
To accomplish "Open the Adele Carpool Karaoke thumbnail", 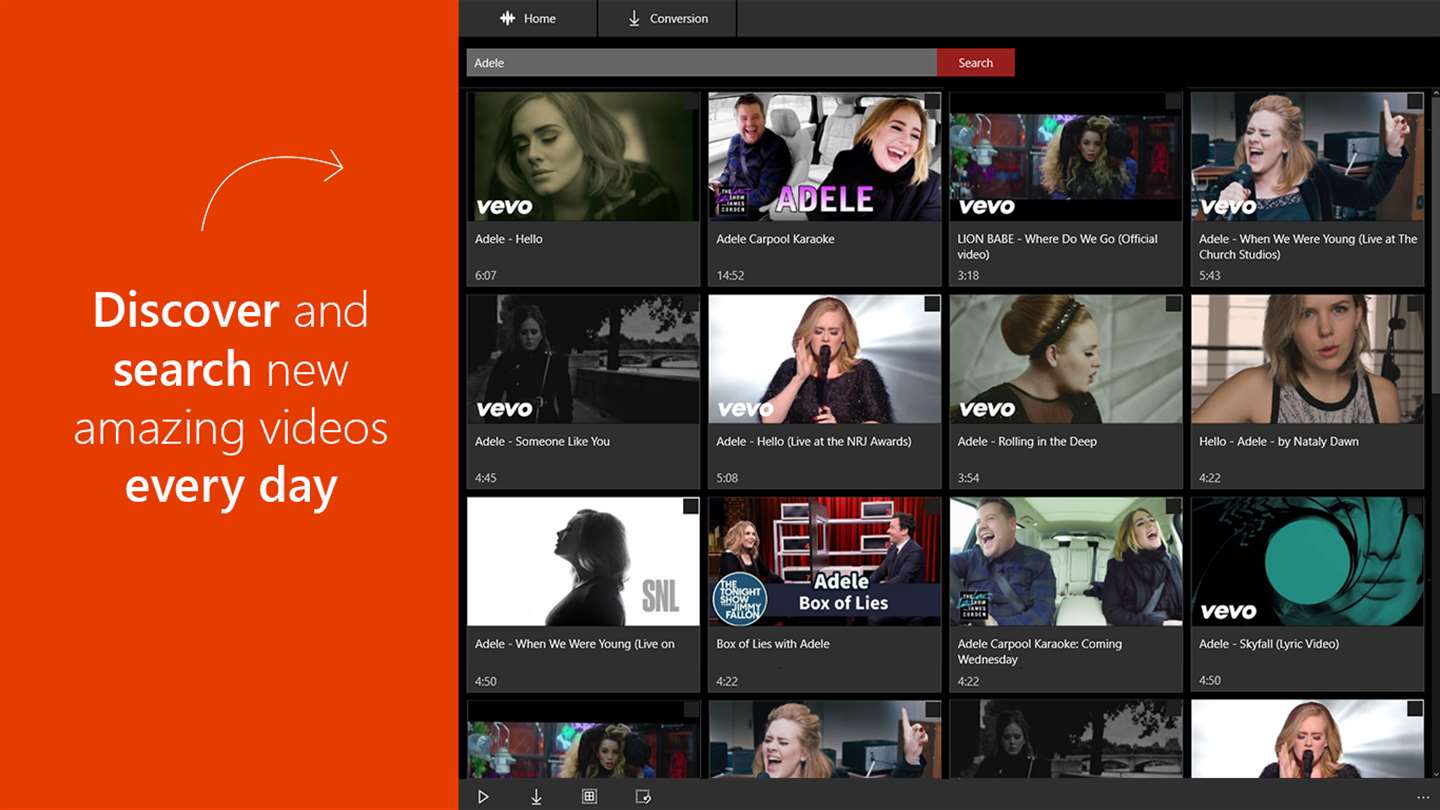I will click(825, 157).
